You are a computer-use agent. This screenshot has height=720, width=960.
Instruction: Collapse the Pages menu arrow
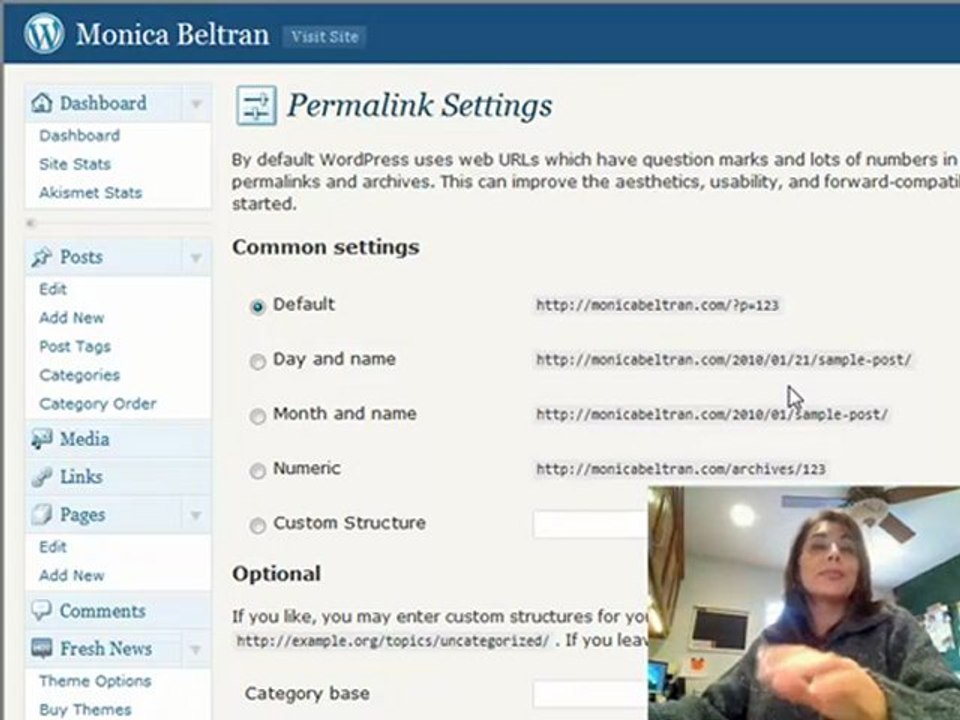pyautogui.click(x=196, y=515)
